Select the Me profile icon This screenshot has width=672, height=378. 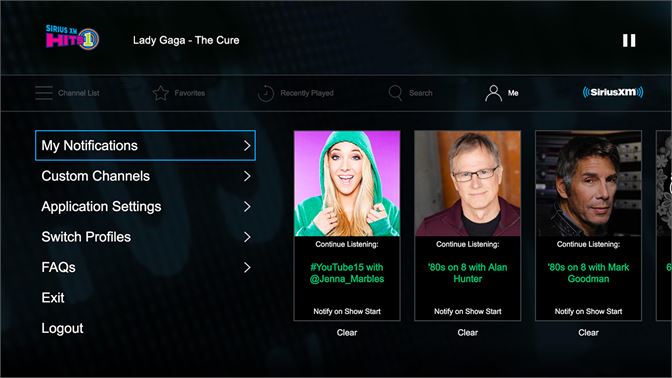coord(493,93)
